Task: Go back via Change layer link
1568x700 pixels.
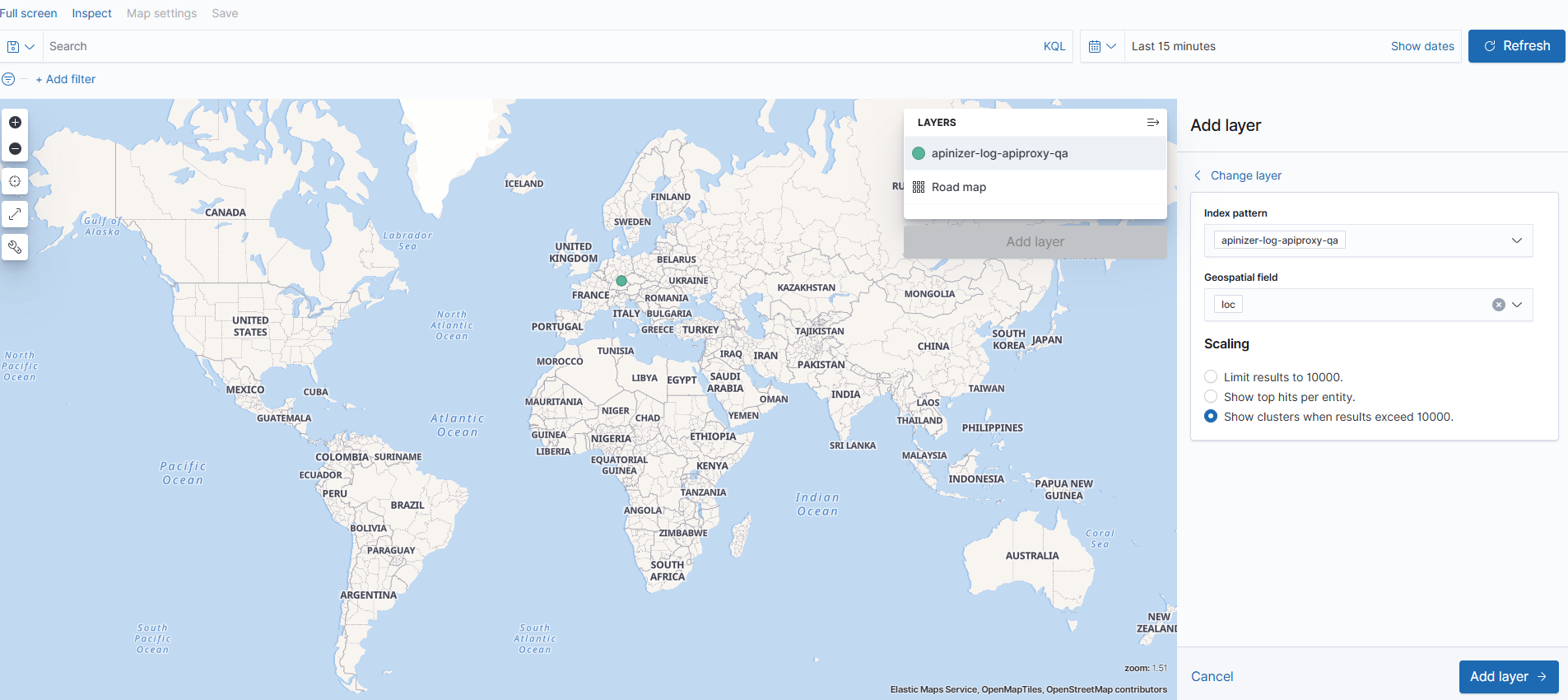Action: coord(1245,175)
